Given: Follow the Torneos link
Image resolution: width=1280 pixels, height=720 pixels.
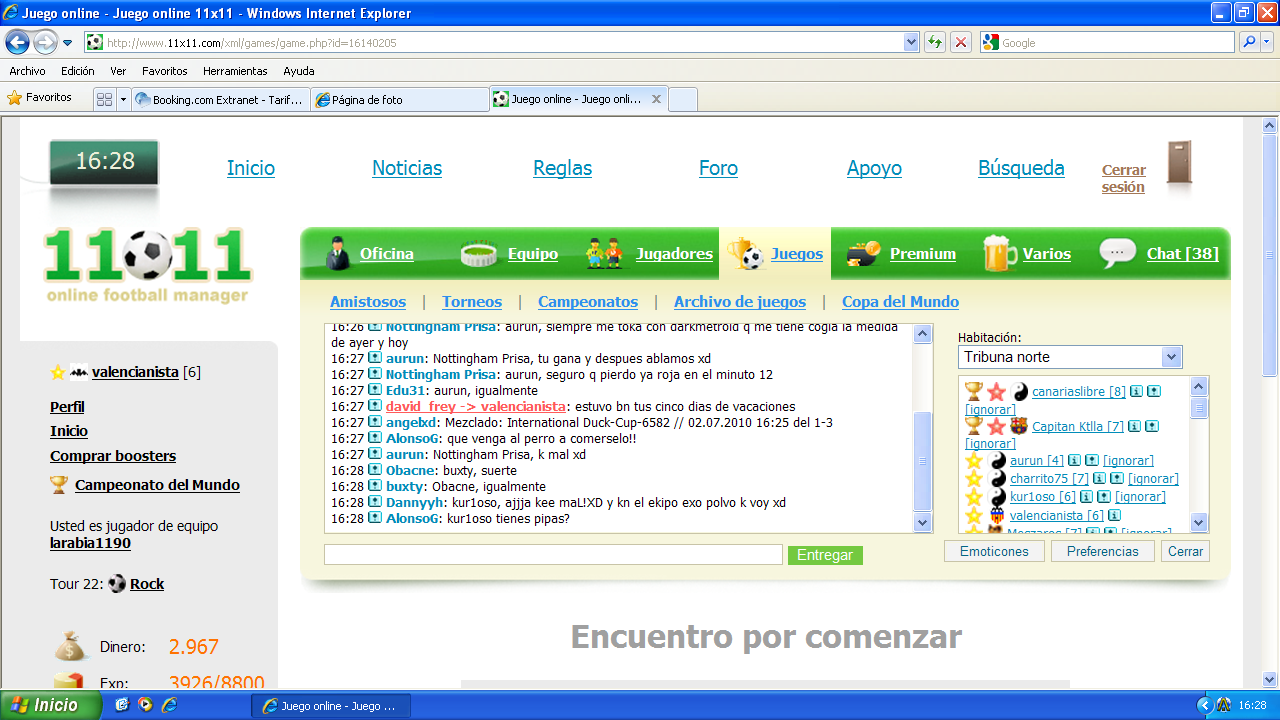Looking at the screenshot, I should click(x=472, y=302).
